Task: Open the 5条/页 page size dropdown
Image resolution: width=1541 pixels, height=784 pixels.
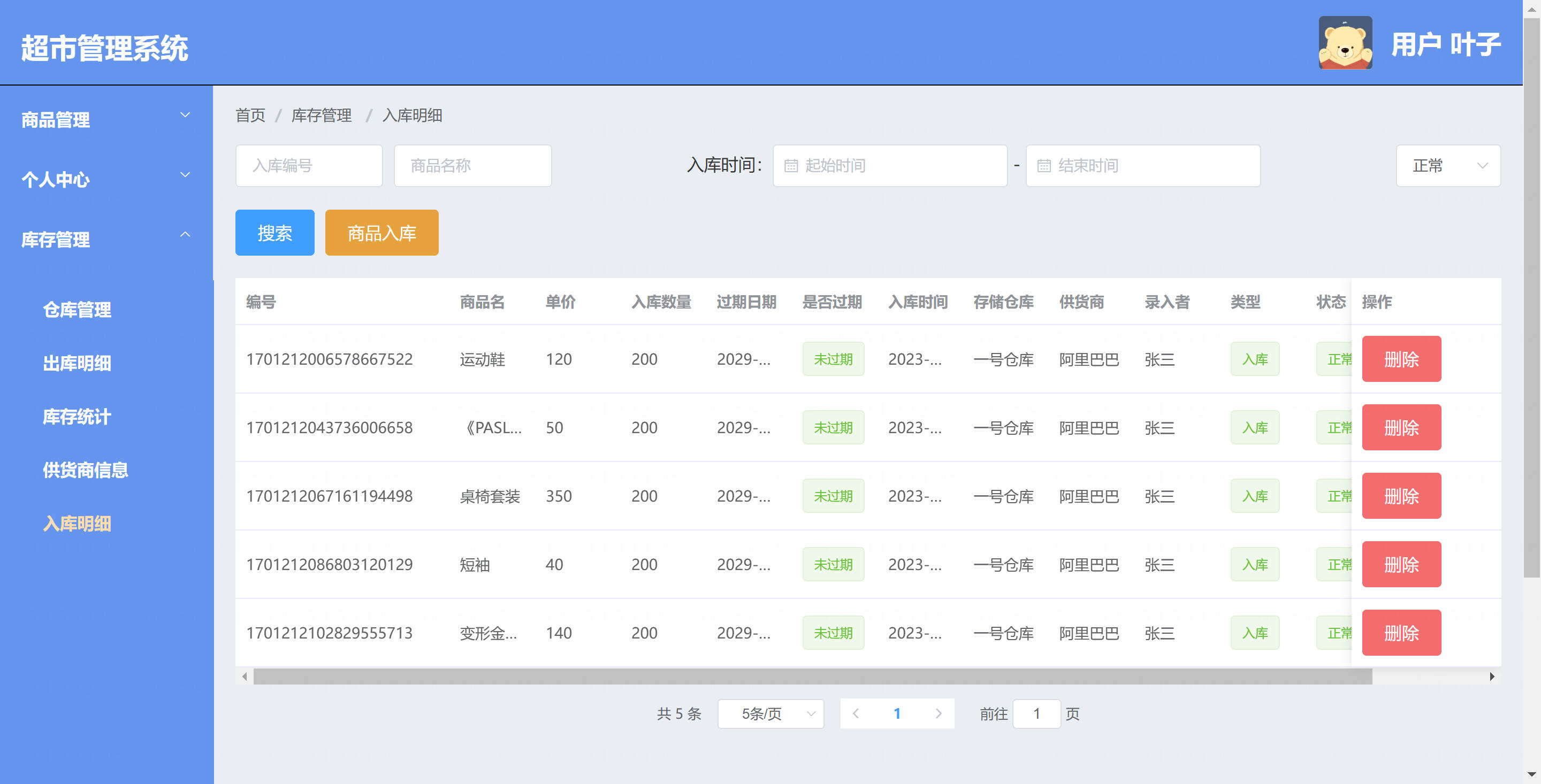Action: tap(771, 713)
